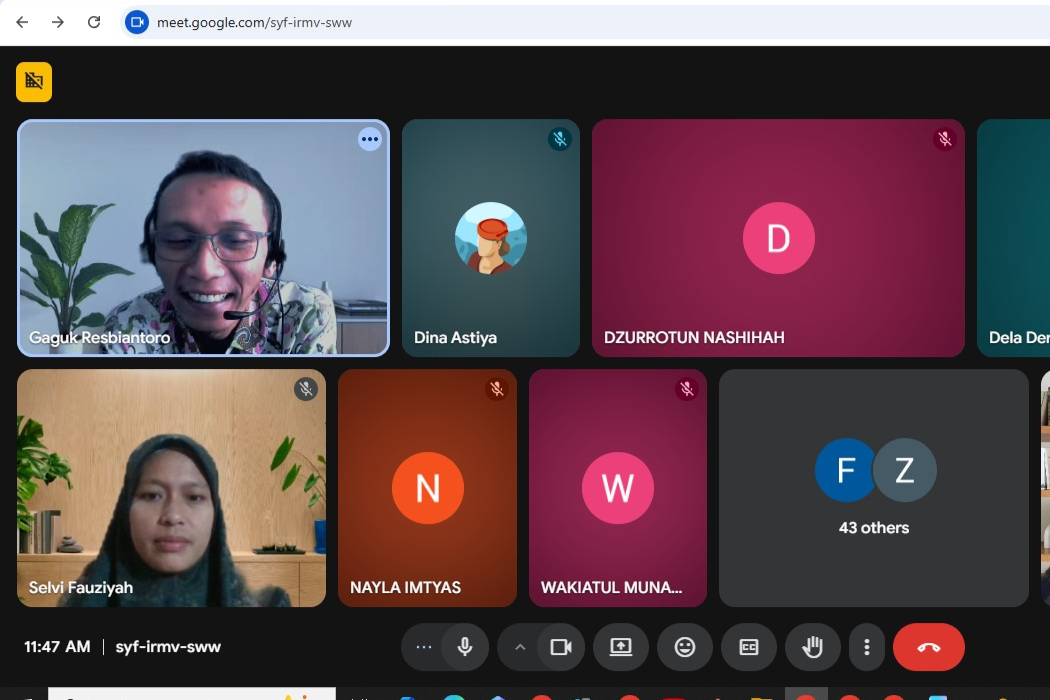Image resolution: width=1050 pixels, height=700 pixels.
Task: Click the yellow icon at top-left of meeting
Action: [x=34, y=82]
